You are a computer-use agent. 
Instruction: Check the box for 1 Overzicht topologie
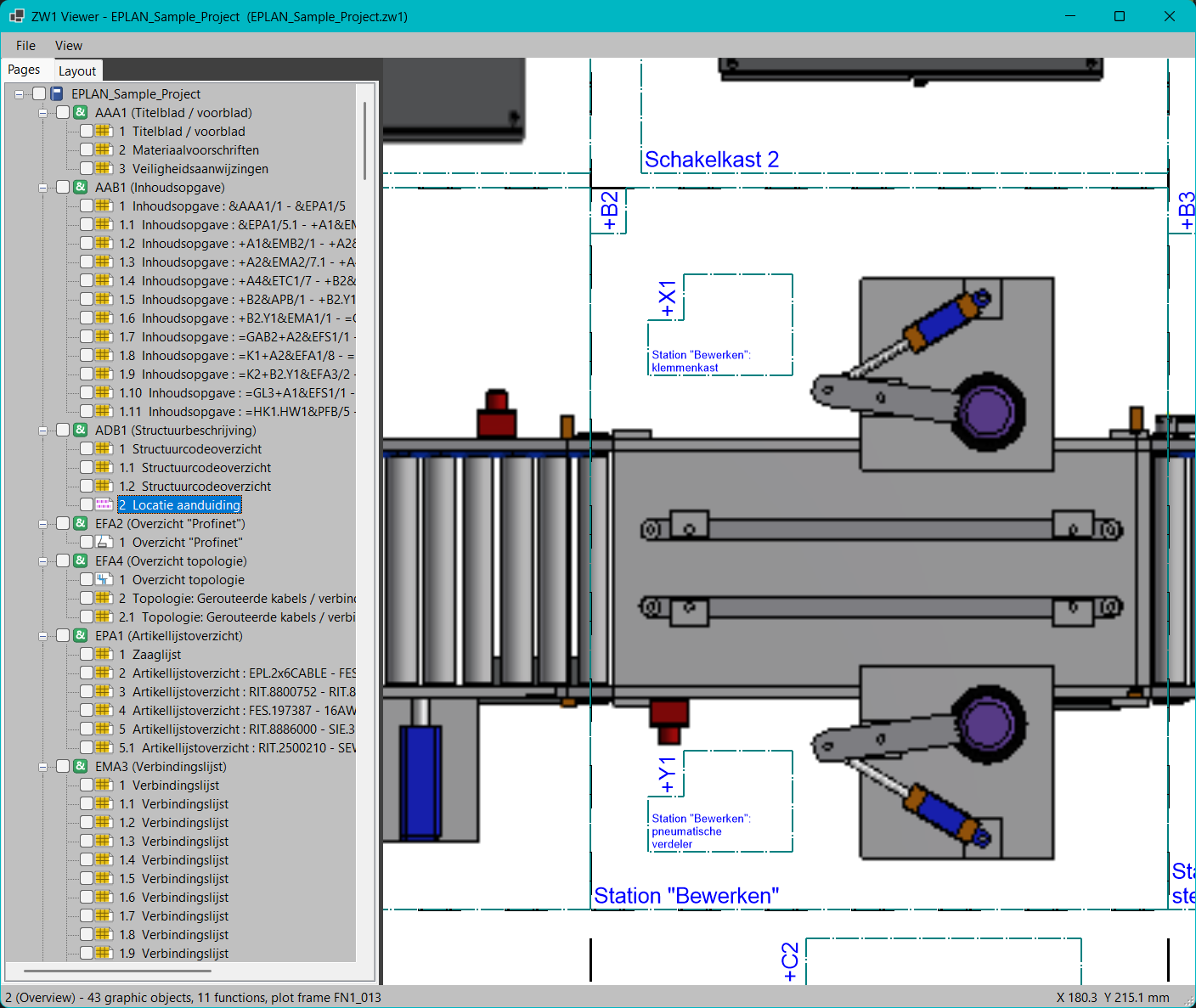coord(87,579)
